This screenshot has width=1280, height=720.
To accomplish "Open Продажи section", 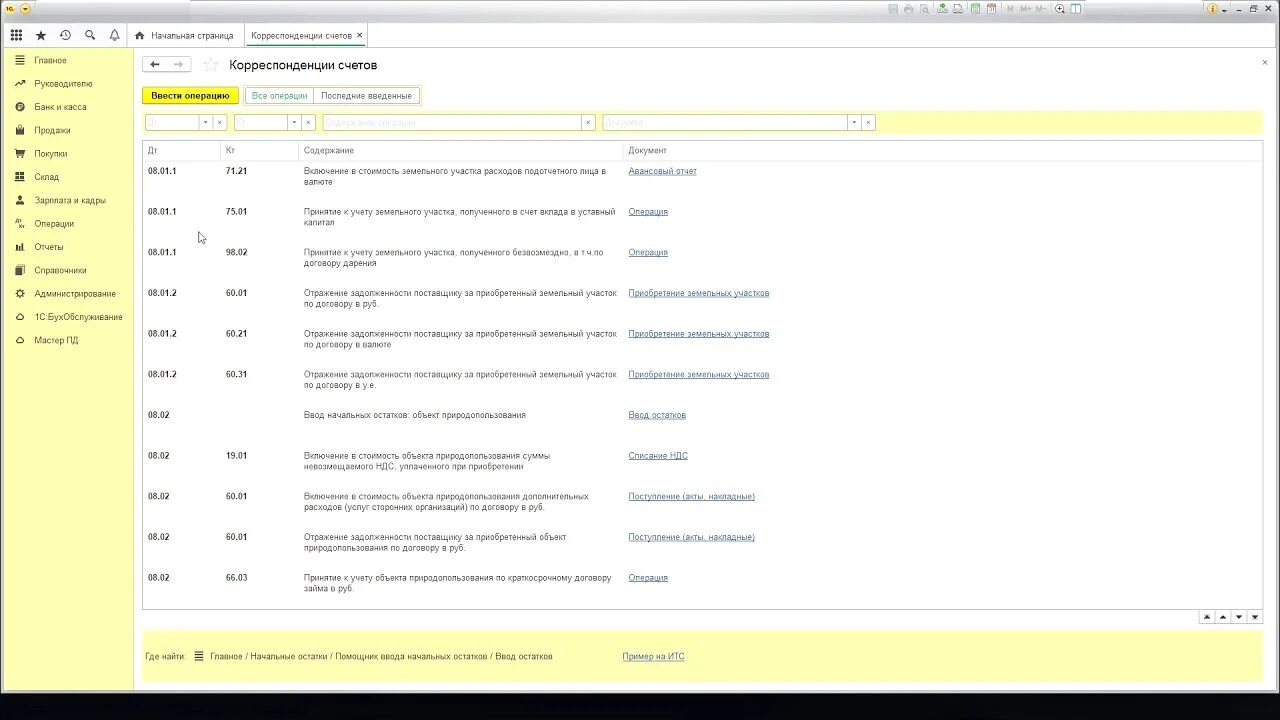I will click(x=52, y=130).
